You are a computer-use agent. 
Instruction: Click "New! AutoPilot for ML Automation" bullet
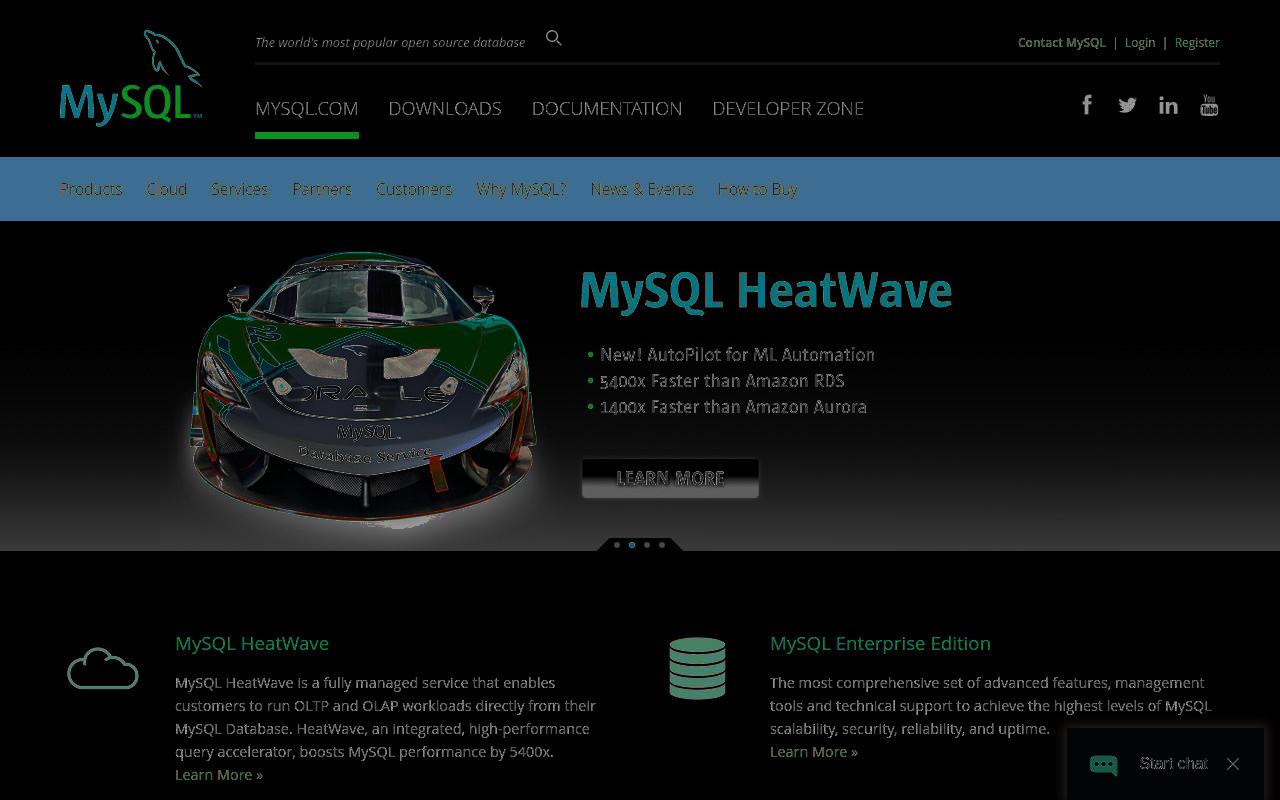[x=737, y=355]
